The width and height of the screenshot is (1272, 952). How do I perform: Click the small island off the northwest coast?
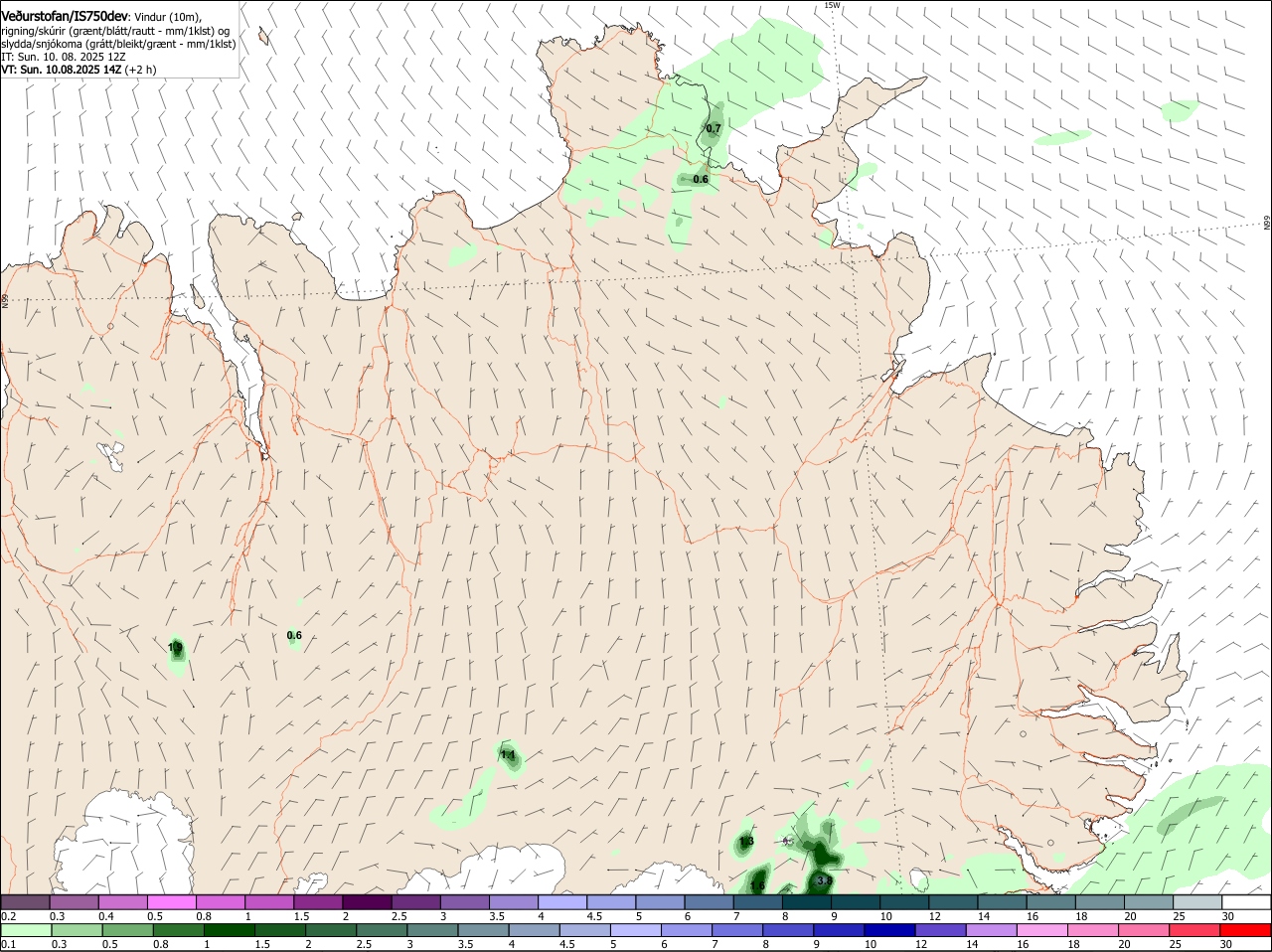pyautogui.click(x=263, y=37)
